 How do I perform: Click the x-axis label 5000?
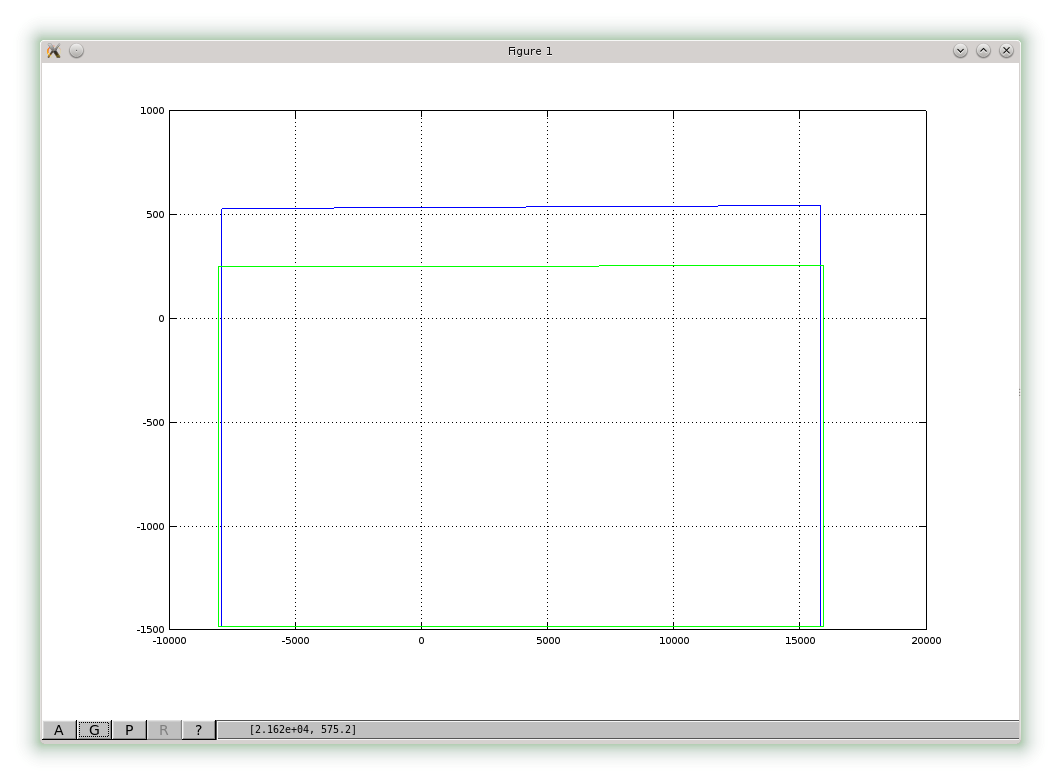(548, 641)
